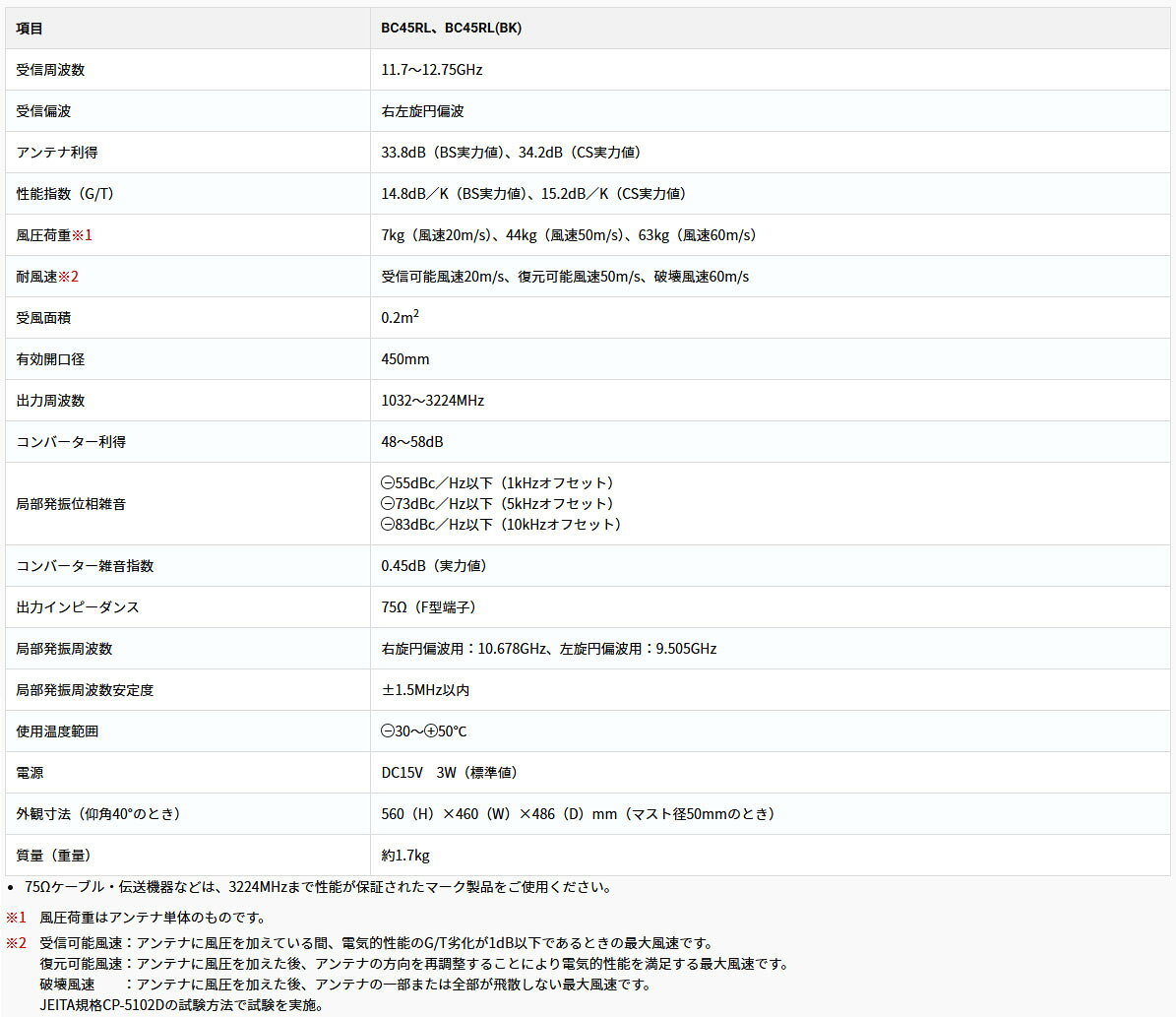Select the G/T value starting "14.8dB／K"
Image resolution: width=1176 pixels, height=1017 pixels.
[536, 194]
